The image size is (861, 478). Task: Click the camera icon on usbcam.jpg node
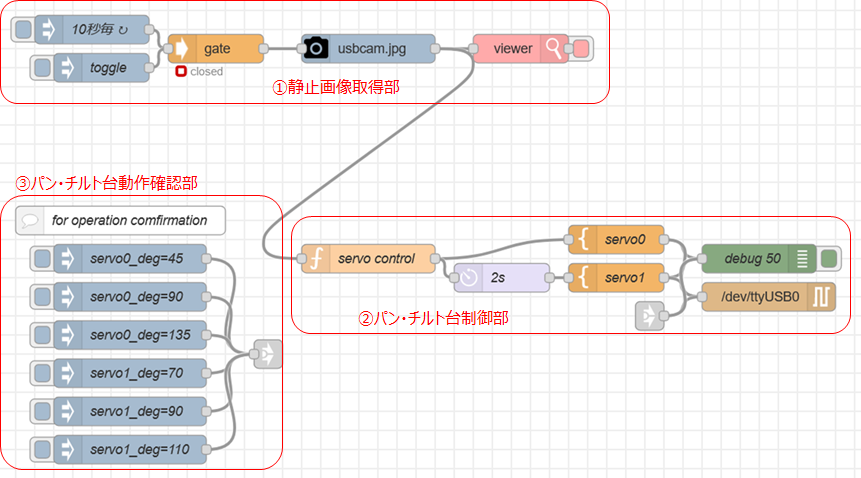[x=316, y=48]
